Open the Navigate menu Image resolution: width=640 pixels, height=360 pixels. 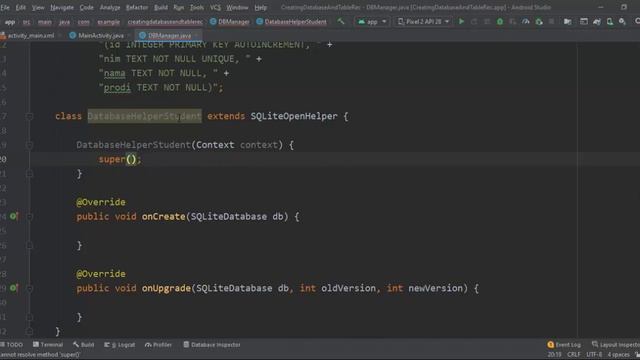point(62,7)
